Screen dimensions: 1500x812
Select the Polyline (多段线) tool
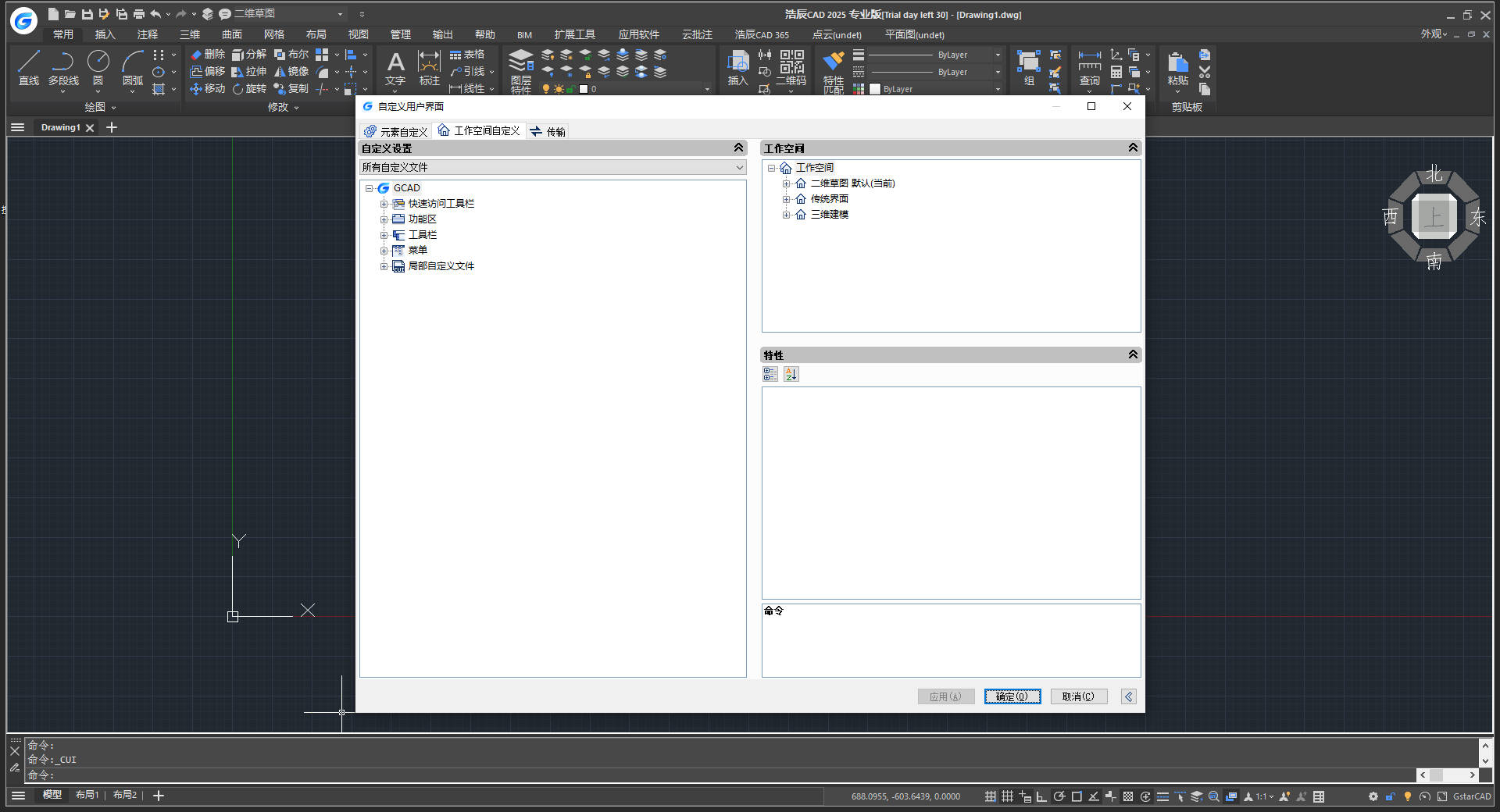click(63, 68)
